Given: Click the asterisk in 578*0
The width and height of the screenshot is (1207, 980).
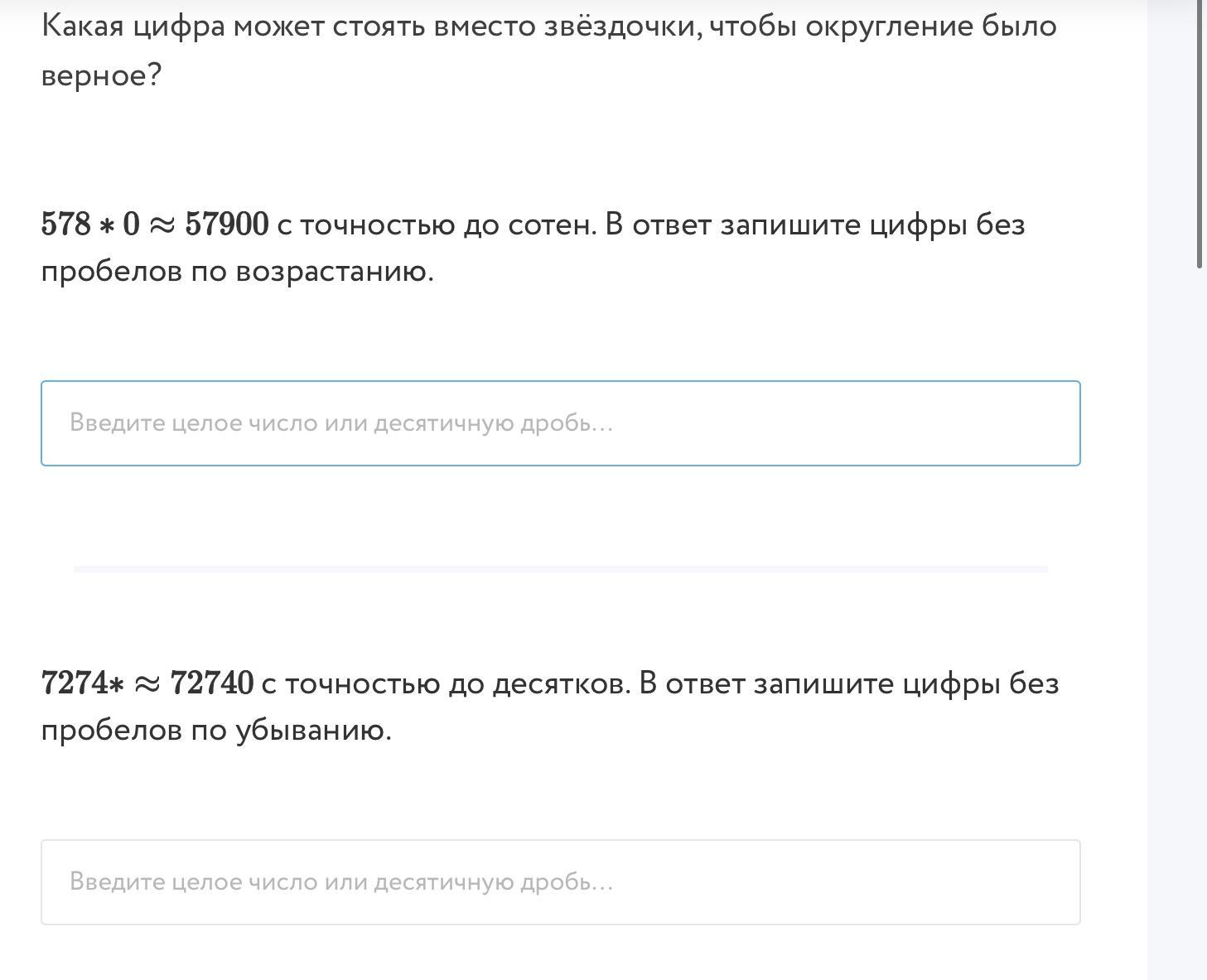Looking at the screenshot, I should pyautogui.click(x=106, y=226).
